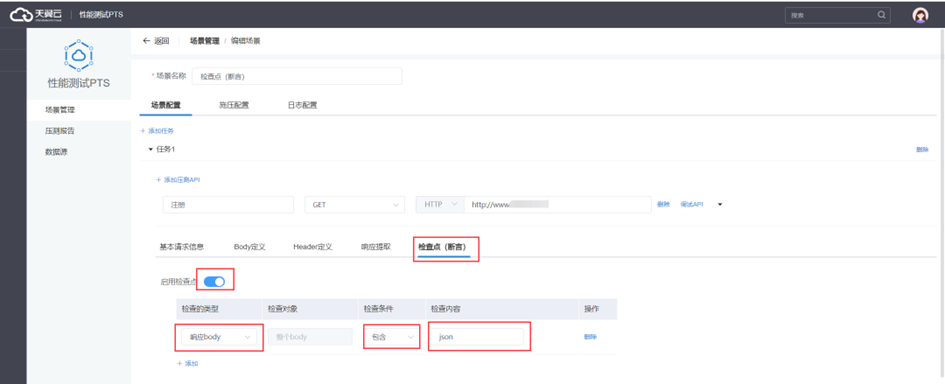Image resolution: width=945 pixels, height=384 pixels.
Task: Click the 编辑场景 breadcrumb text
Action: tap(245, 41)
